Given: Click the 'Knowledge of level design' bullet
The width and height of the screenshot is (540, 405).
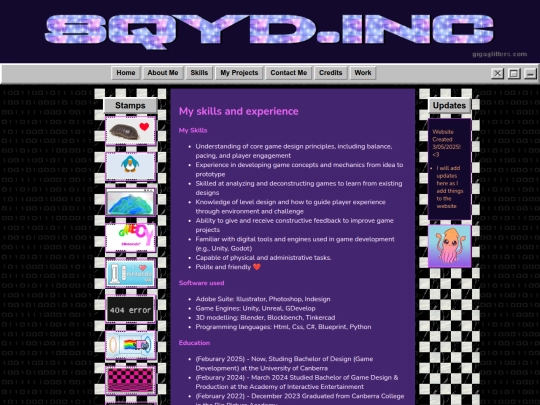Looking at the screenshot, I should tap(290, 207).
